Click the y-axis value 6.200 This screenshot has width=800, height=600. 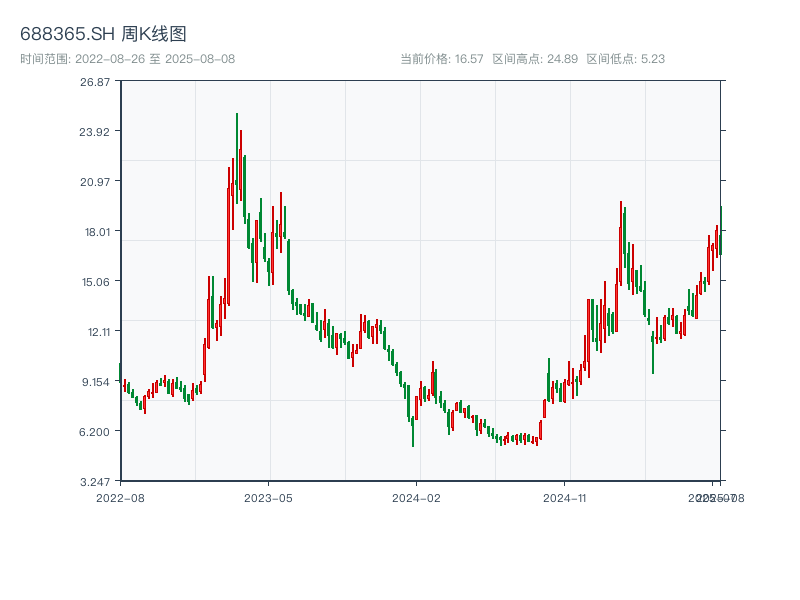(x=94, y=432)
